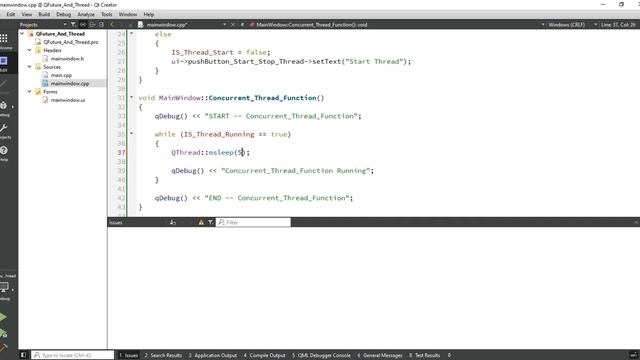Switch to 1 Issues pane
Screen dimensions: 640x360
coord(129,355)
